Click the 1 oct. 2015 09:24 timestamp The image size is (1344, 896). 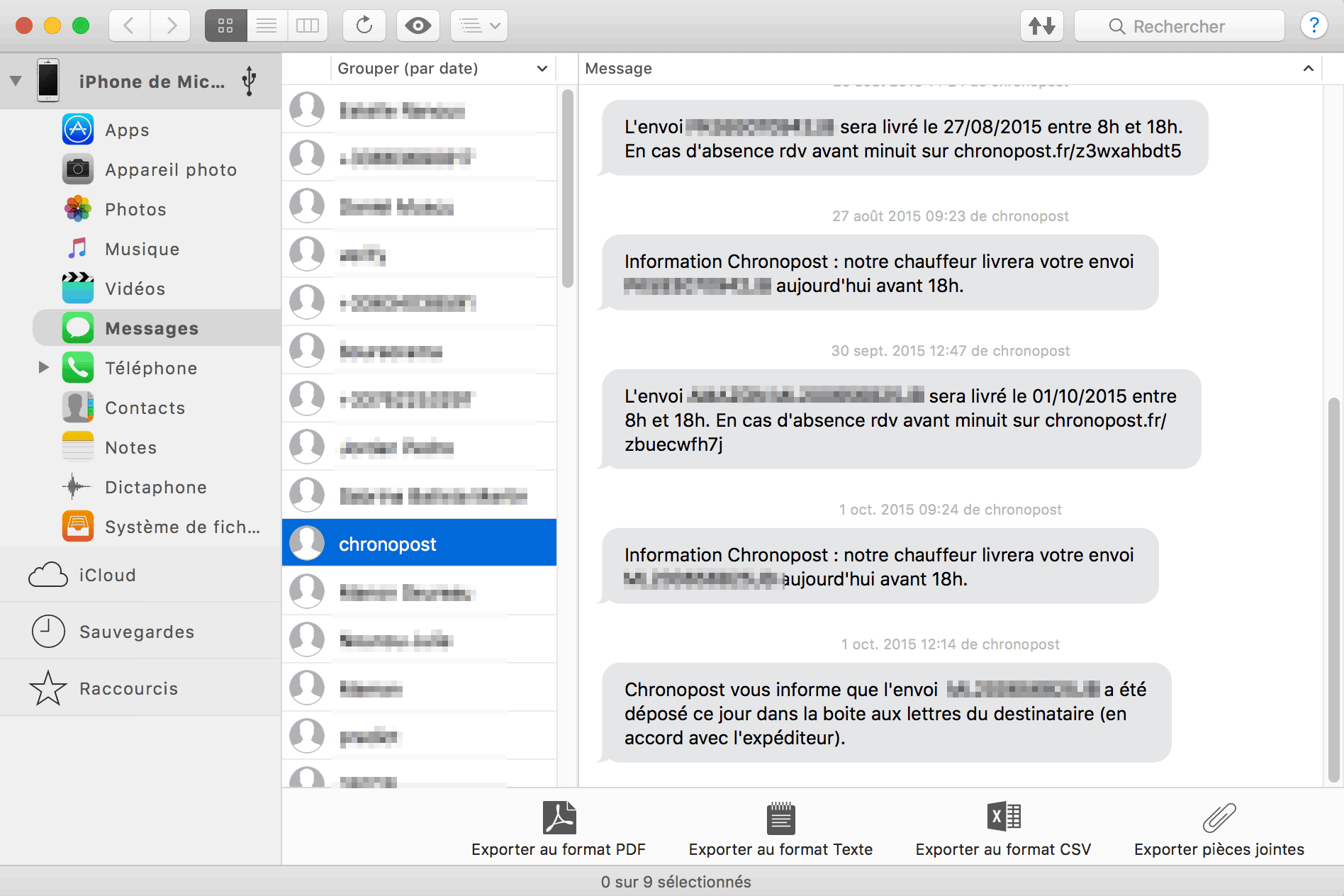[x=950, y=510]
